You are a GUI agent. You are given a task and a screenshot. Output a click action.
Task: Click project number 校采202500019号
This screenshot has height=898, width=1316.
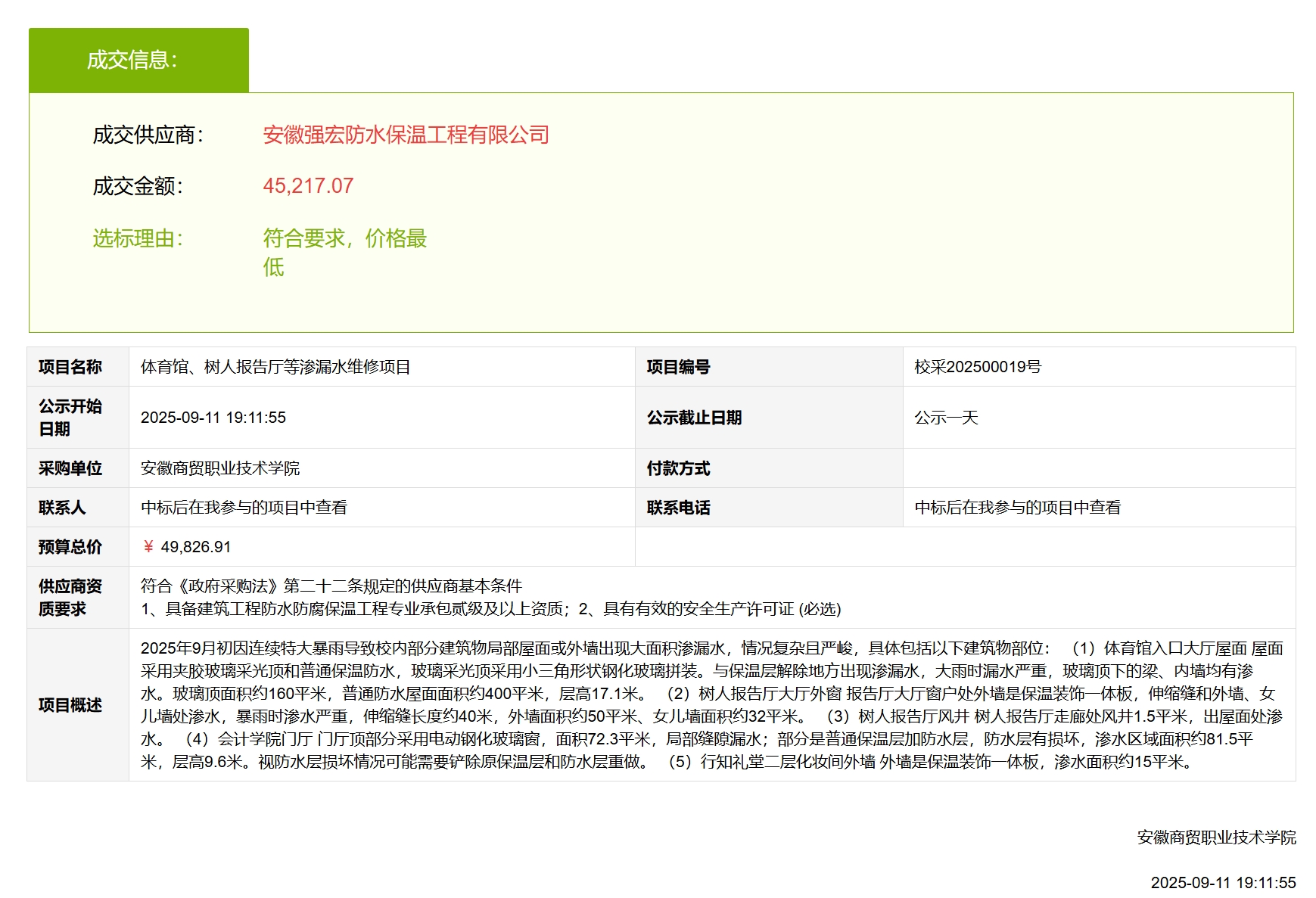point(978,367)
